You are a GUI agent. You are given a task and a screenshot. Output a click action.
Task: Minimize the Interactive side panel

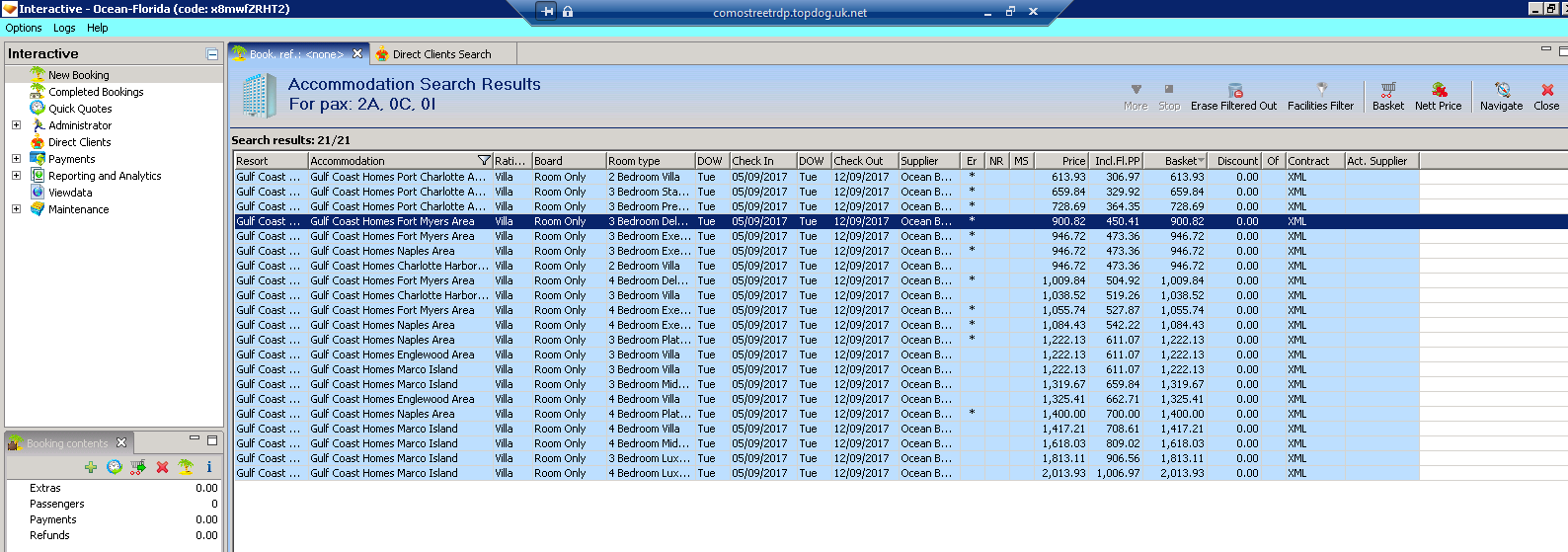tap(211, 54)
